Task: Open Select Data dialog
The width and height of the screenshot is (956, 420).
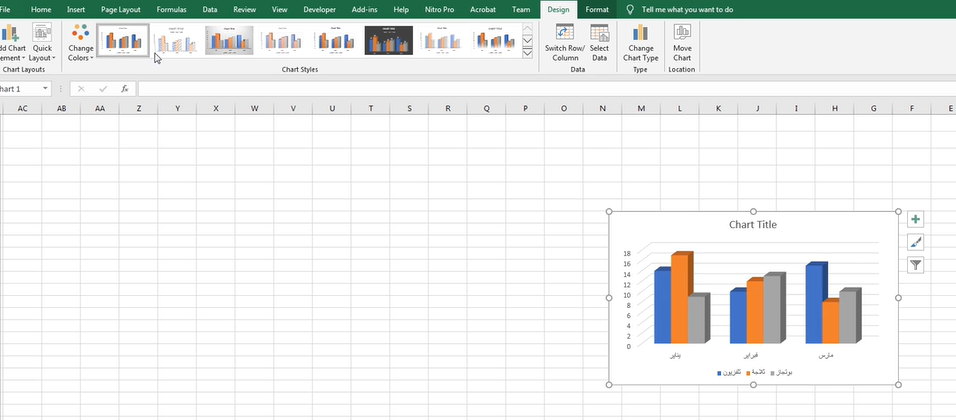Action: pos(599,43)
